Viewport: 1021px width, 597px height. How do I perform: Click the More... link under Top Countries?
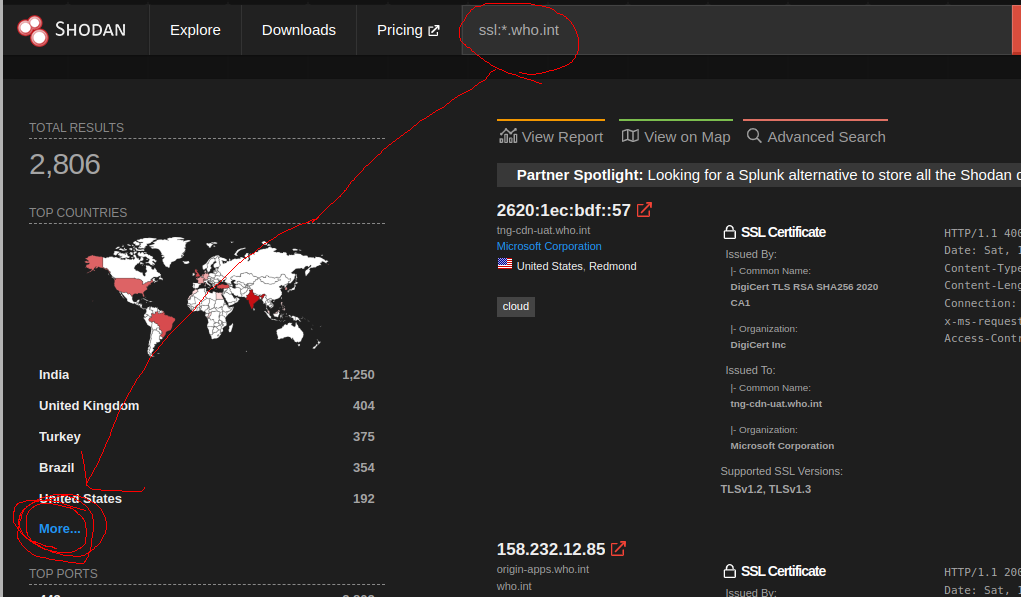[x=60, y=529]
